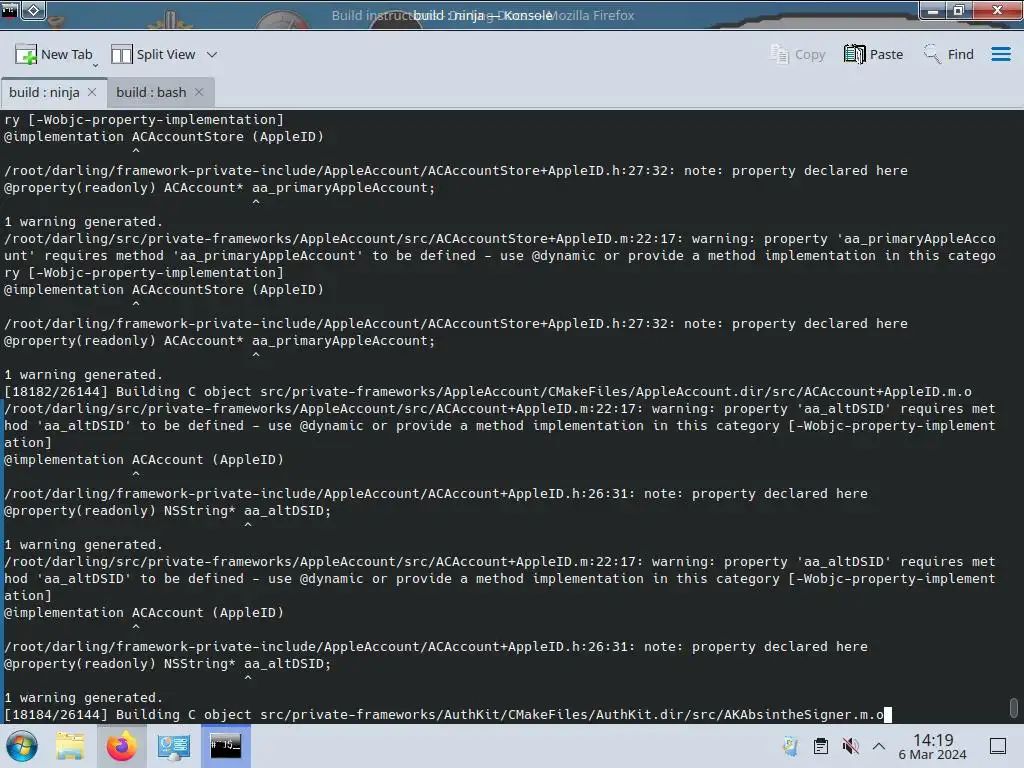1024x768 pixels.
Task: Click the first '1 warning generated.' line
Action: pos(84,222)
